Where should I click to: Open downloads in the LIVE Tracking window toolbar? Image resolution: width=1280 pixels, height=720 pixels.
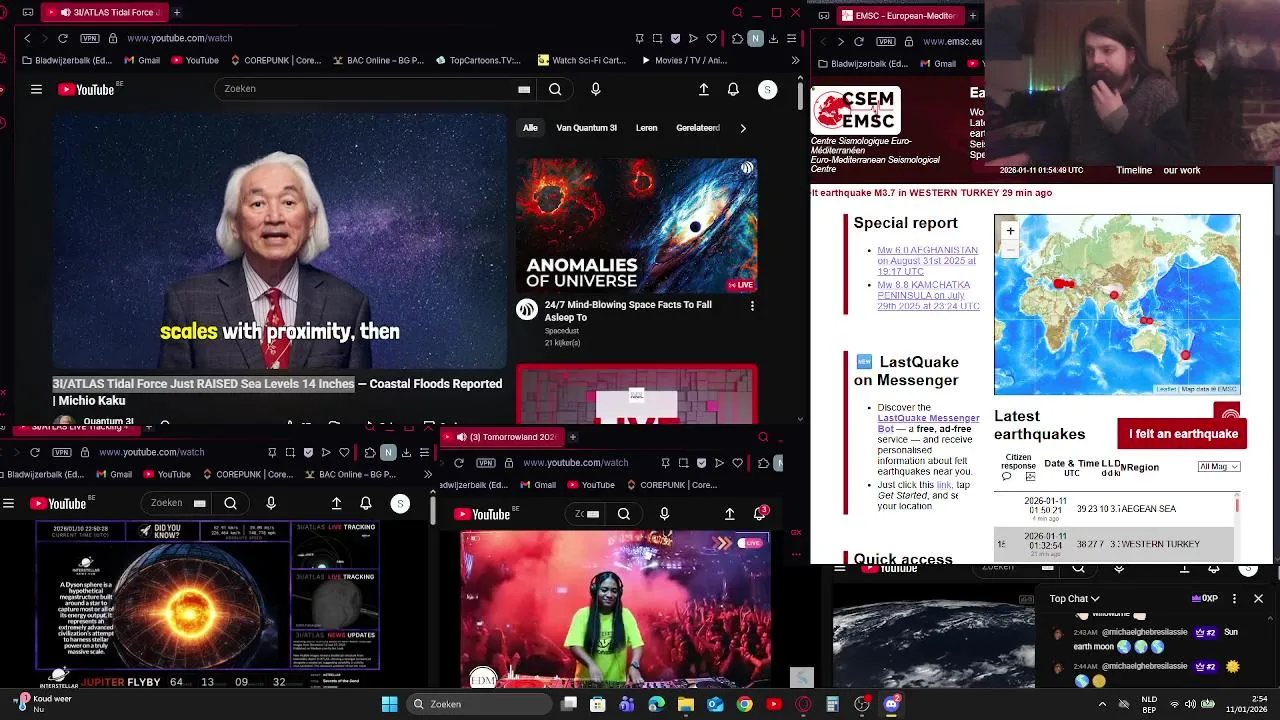pyautogui.click(x=406, y=452)
